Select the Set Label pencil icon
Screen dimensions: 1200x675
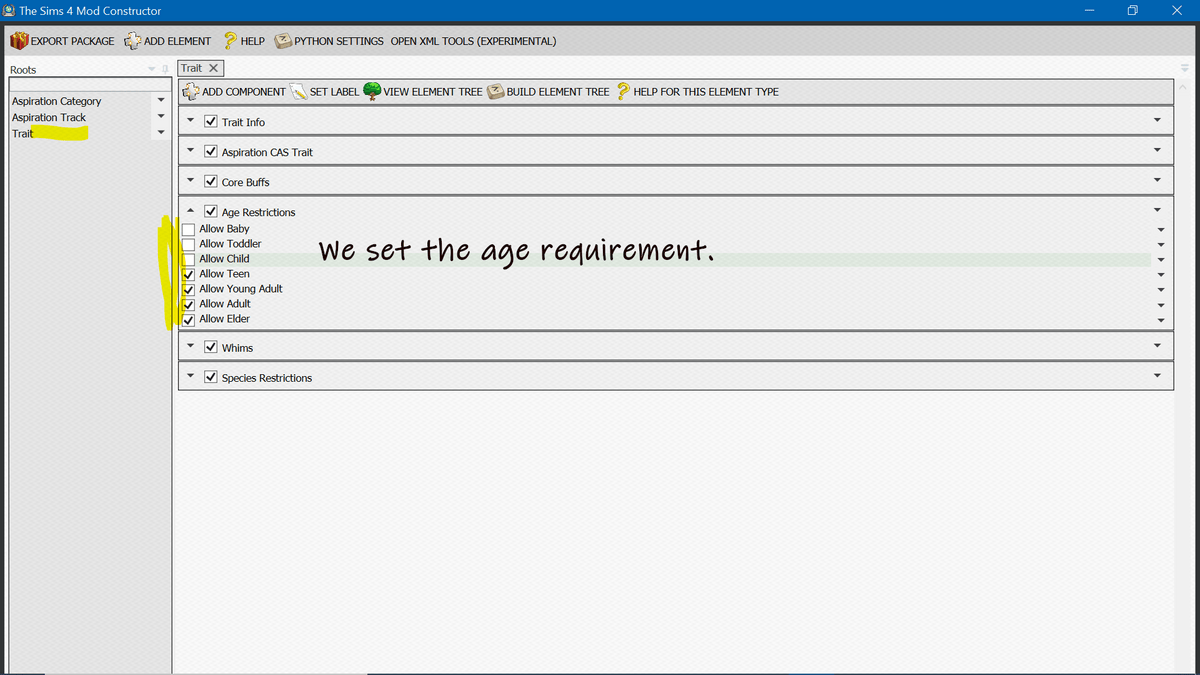coord(298,91)
